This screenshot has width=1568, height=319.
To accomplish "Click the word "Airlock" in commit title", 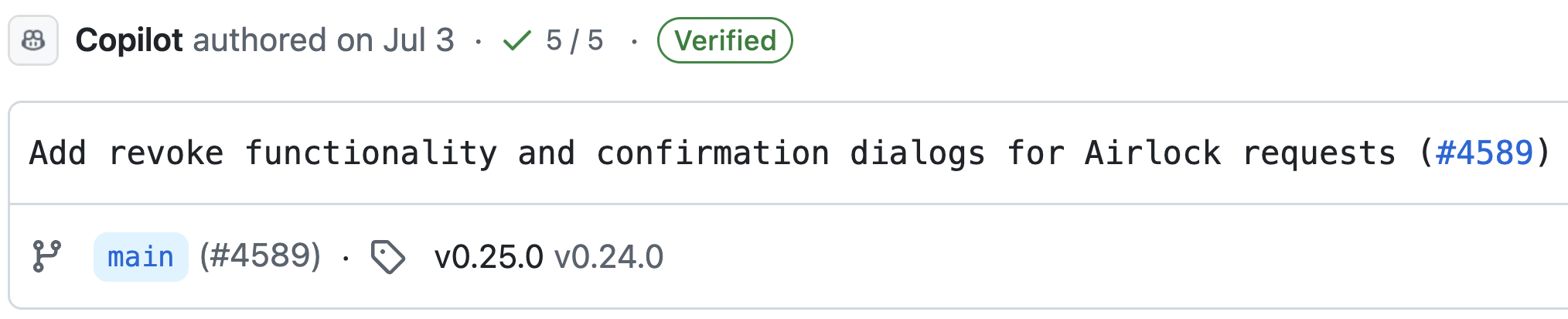I will pyautogui.click(x=1152, y=153).
